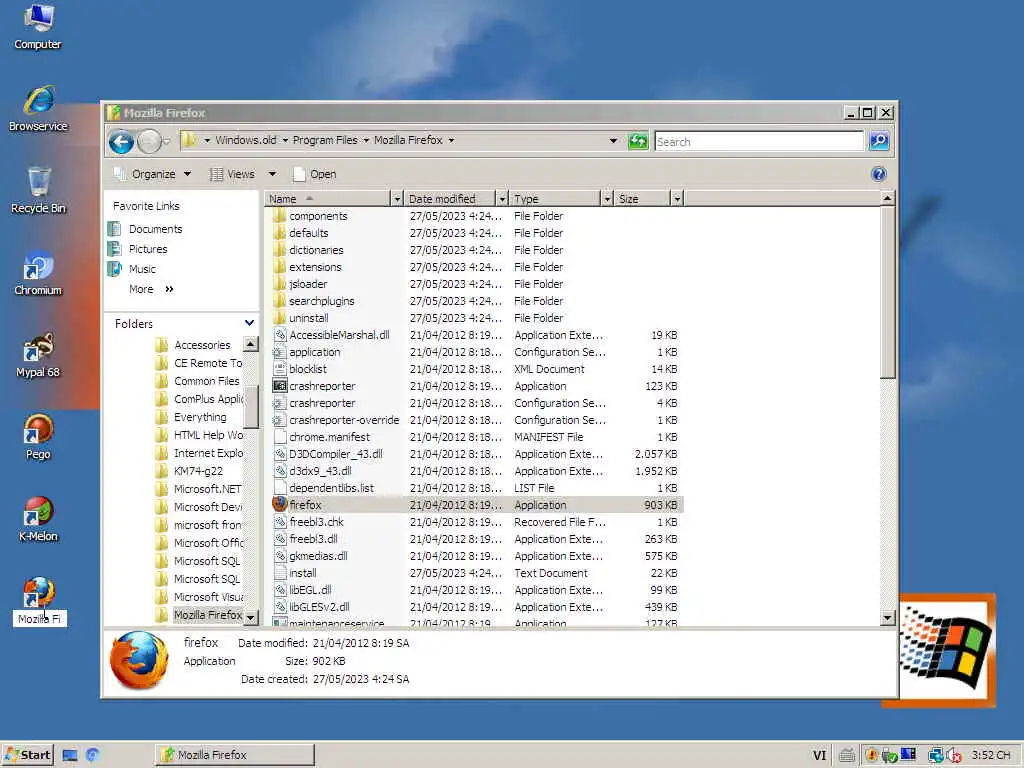Click the keyboard icon in system tray
Viewport: 1024px width, 768px height.
[847, 756]
